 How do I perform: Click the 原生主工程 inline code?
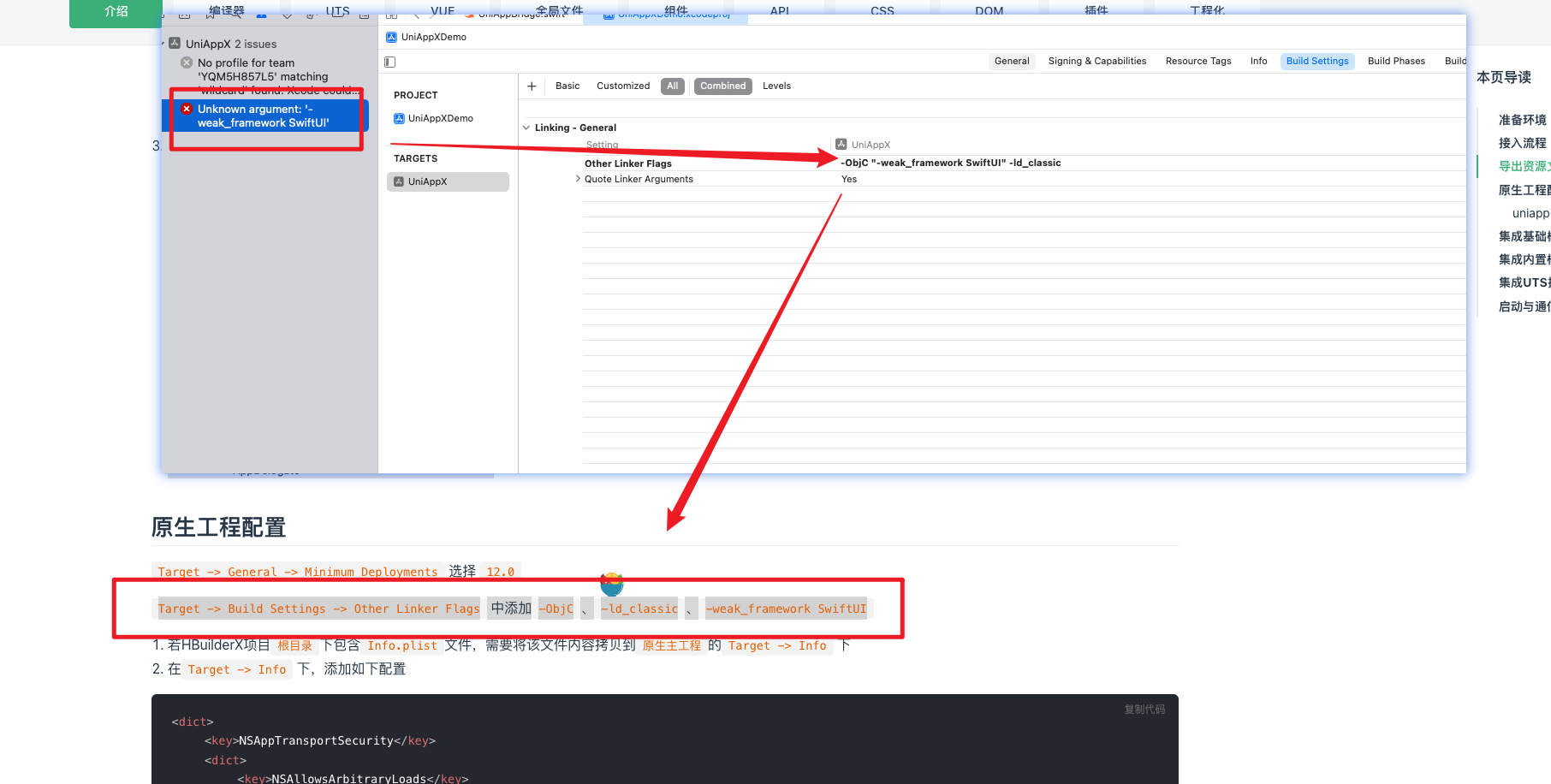[x=672, y=645]
